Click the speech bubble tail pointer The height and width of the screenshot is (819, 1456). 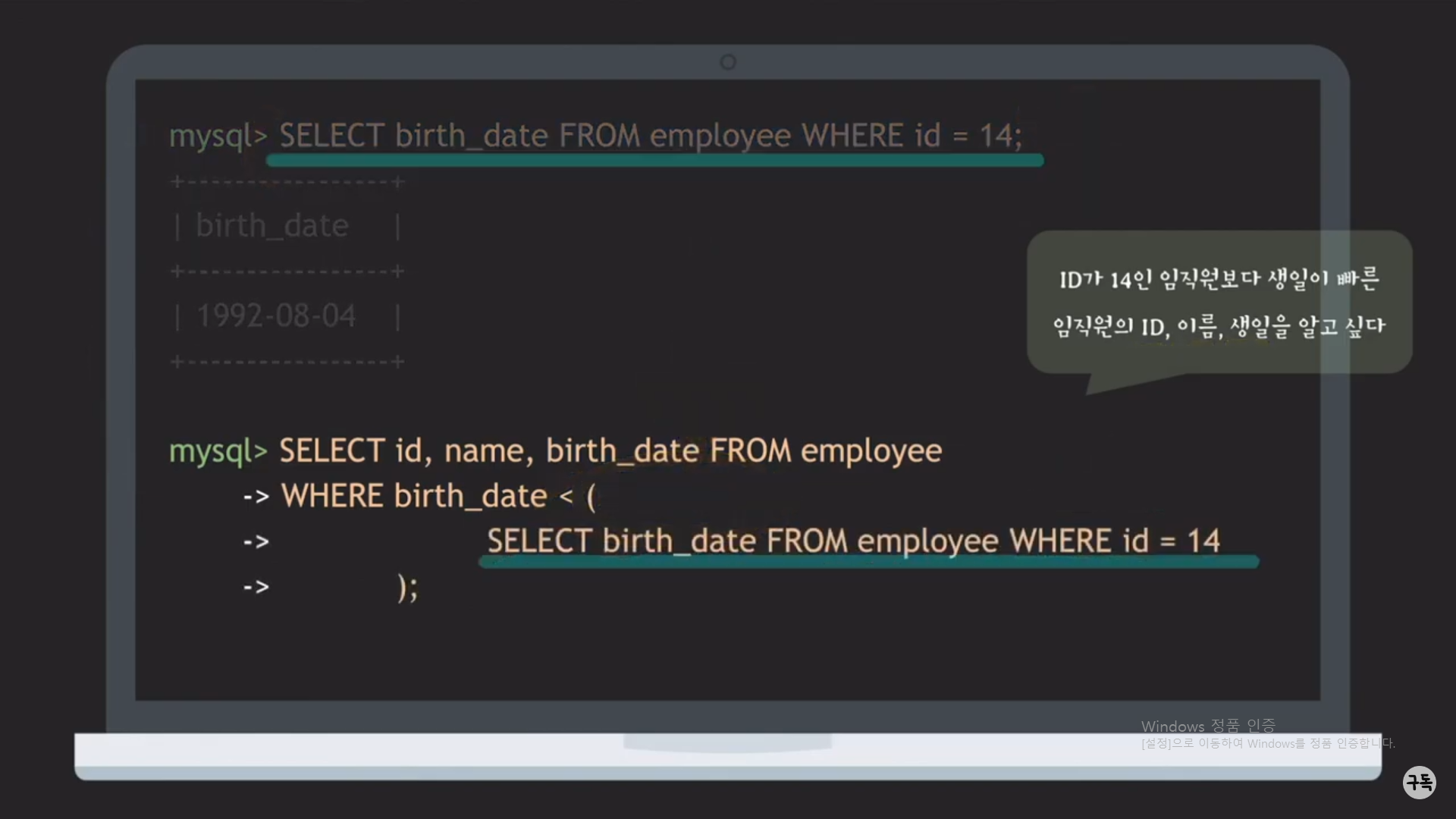pos(1109,383)
